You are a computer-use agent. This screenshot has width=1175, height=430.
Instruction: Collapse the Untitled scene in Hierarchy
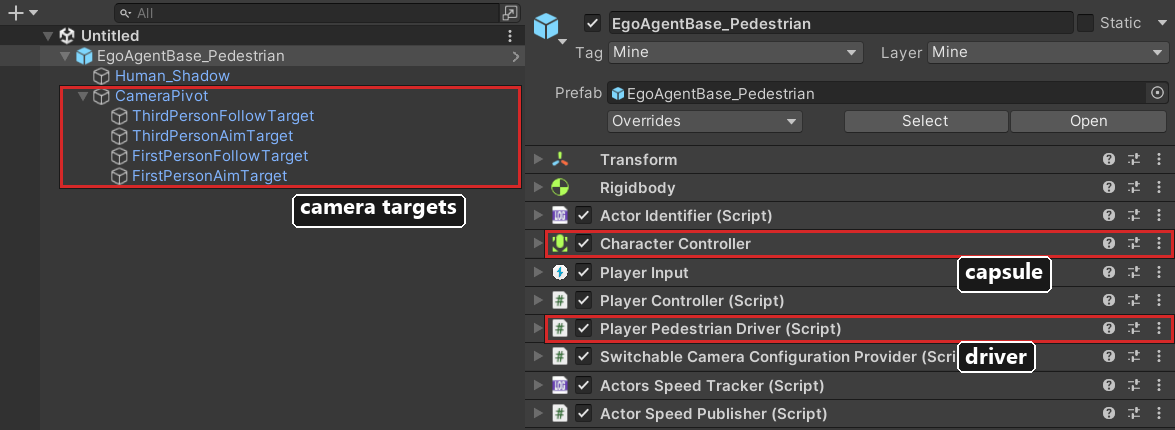pyautogui.click(x=49, y=35)
